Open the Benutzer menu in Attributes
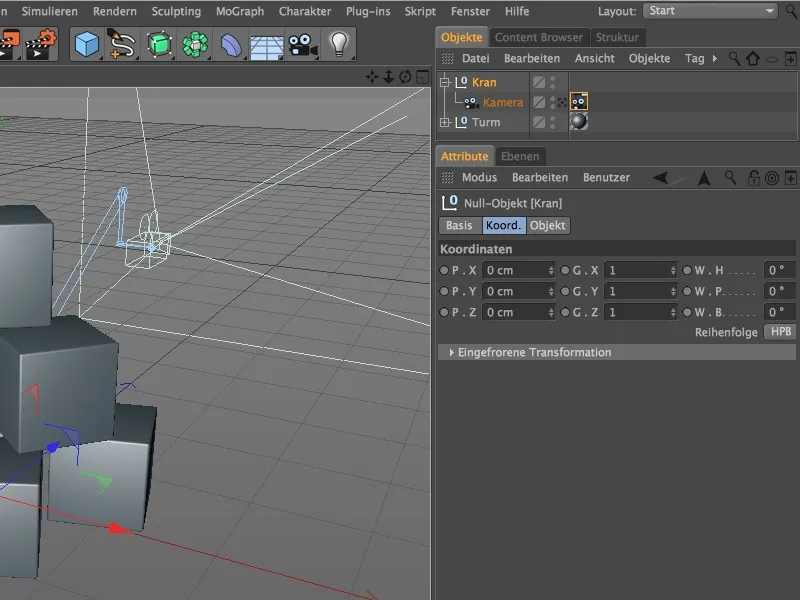This screenshot has width=800, height=600. (606, 178)
